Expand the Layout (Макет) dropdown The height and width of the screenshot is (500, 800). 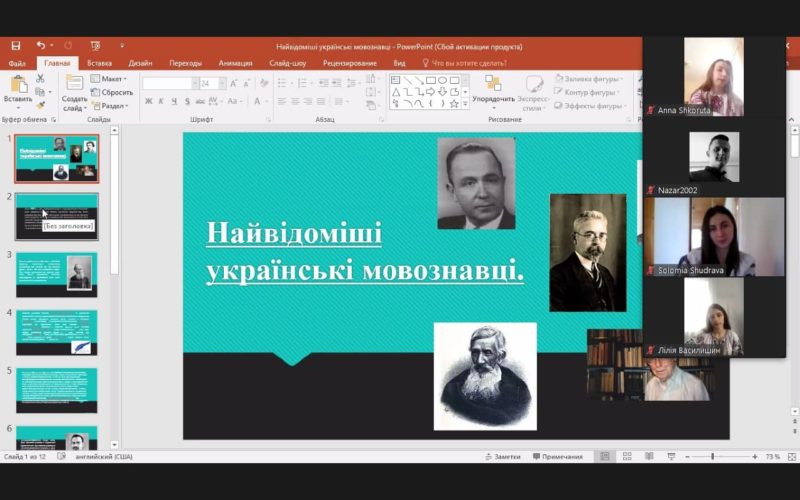[110, 79]
